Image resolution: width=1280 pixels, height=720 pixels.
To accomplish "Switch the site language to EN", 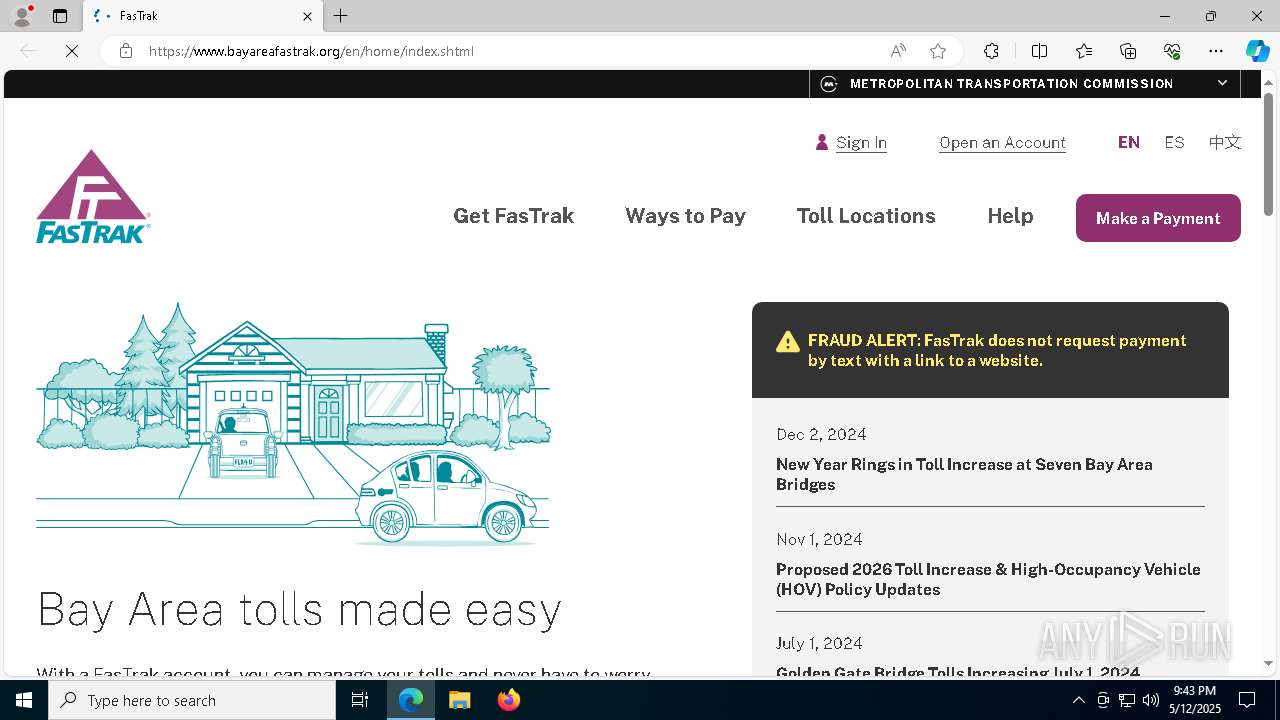I will coord(1129,142).
